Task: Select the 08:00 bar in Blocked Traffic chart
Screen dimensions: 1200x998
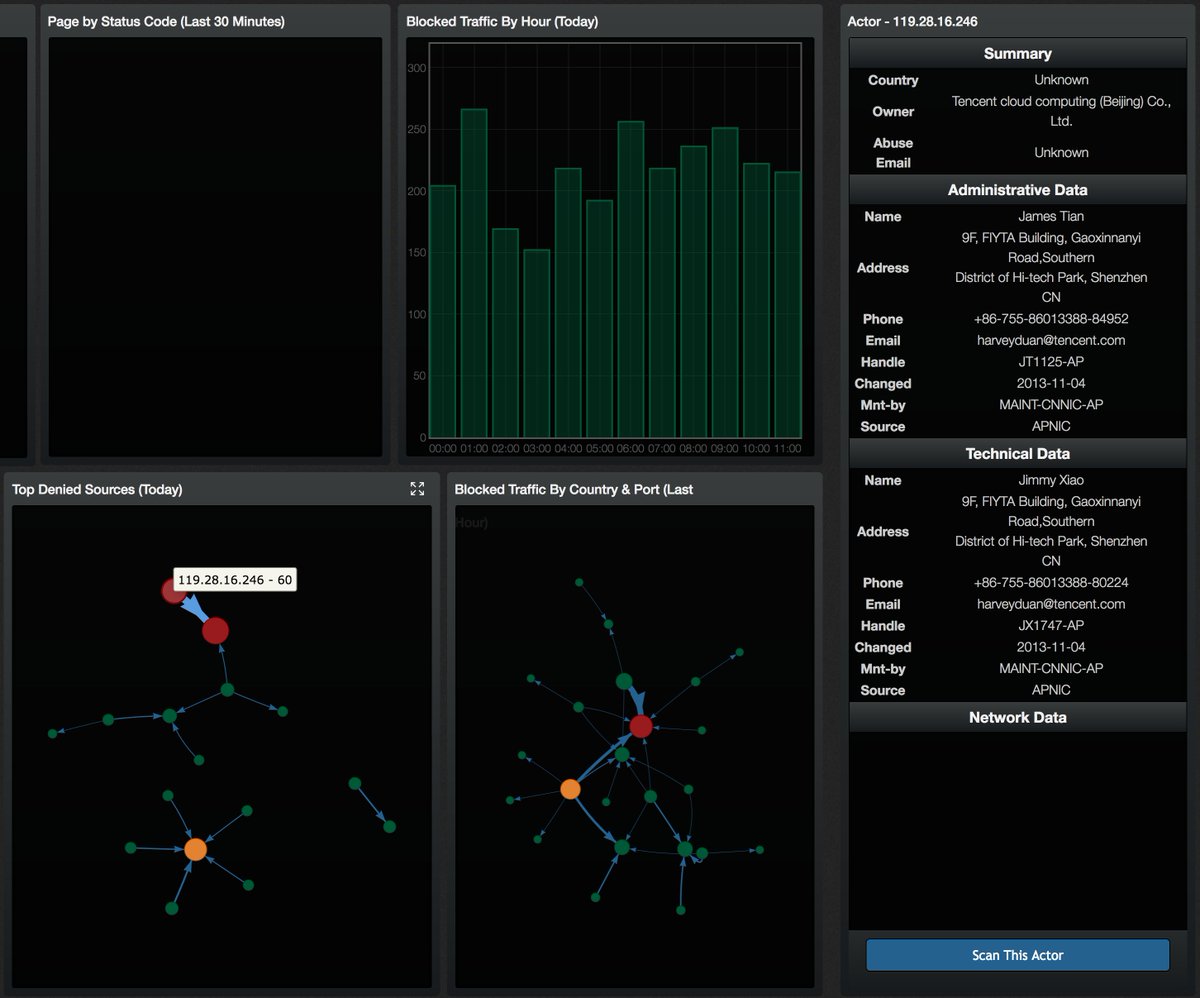Action: click(693, 292)
